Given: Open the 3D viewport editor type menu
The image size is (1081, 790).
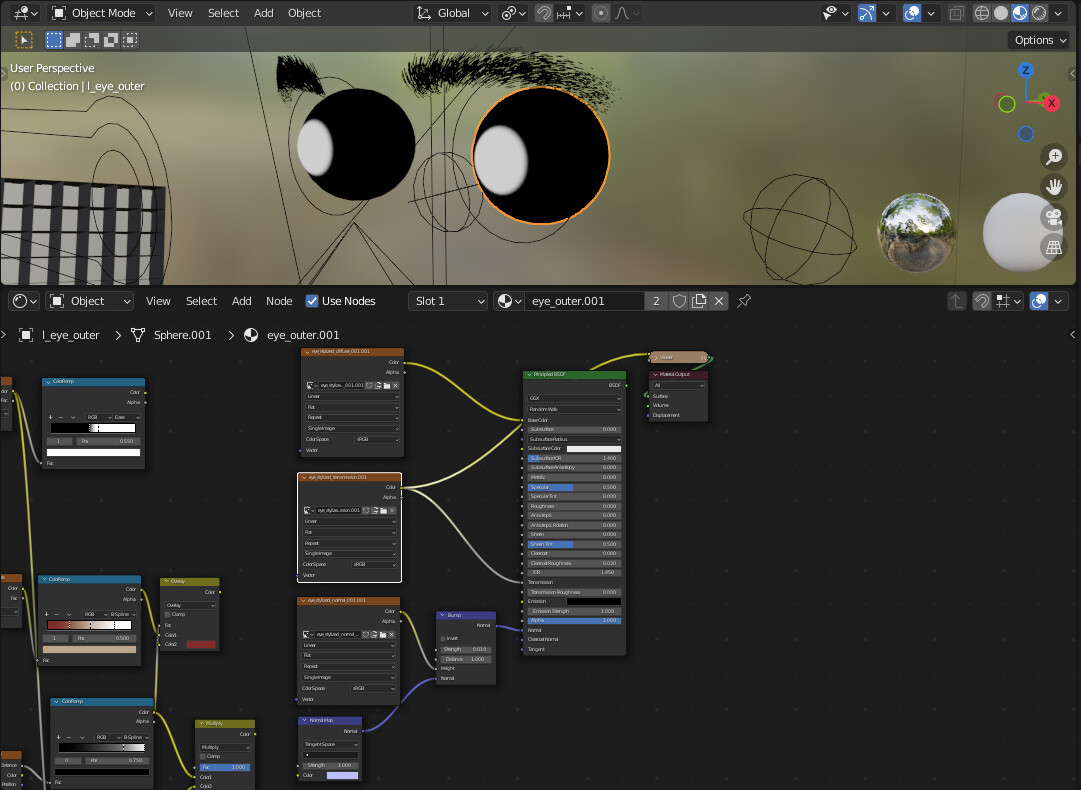Looking at the screenshot, I should click(25, 13).
